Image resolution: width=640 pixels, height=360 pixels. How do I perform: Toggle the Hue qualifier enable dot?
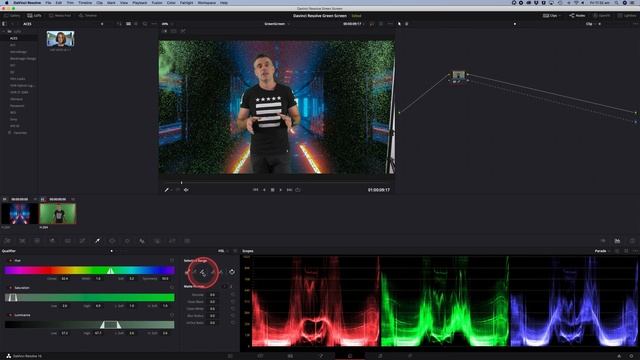tap(11, 260)
